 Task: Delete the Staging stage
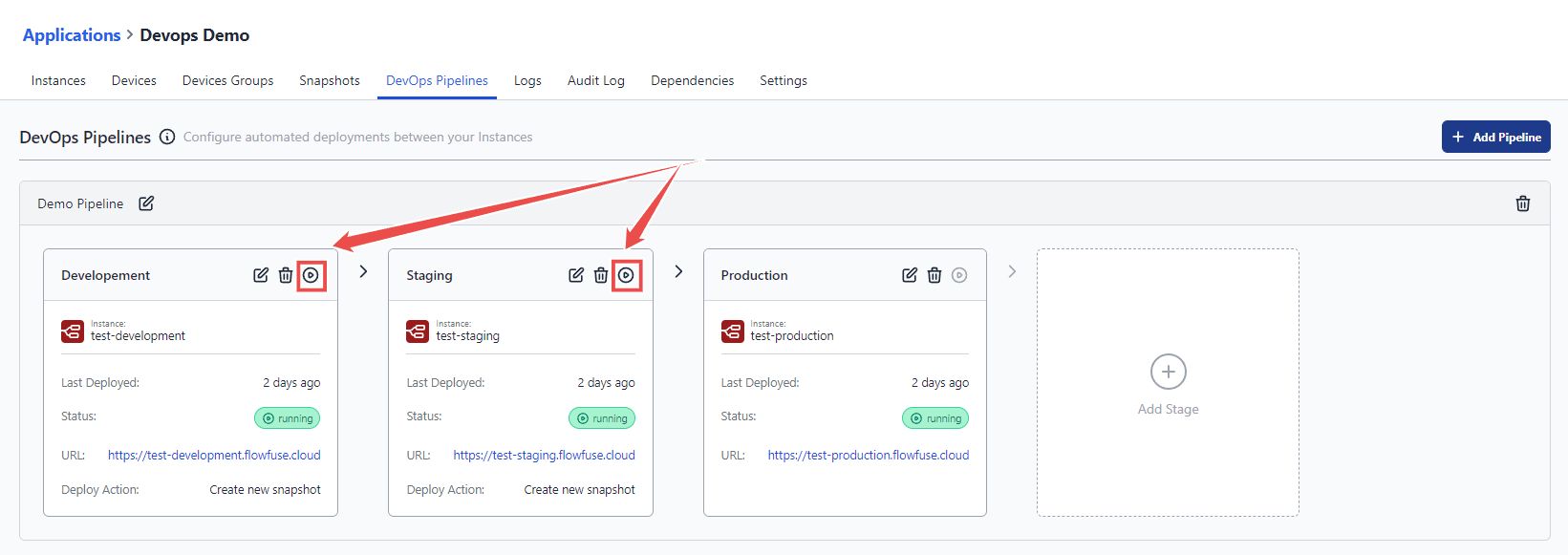point(601,275)
